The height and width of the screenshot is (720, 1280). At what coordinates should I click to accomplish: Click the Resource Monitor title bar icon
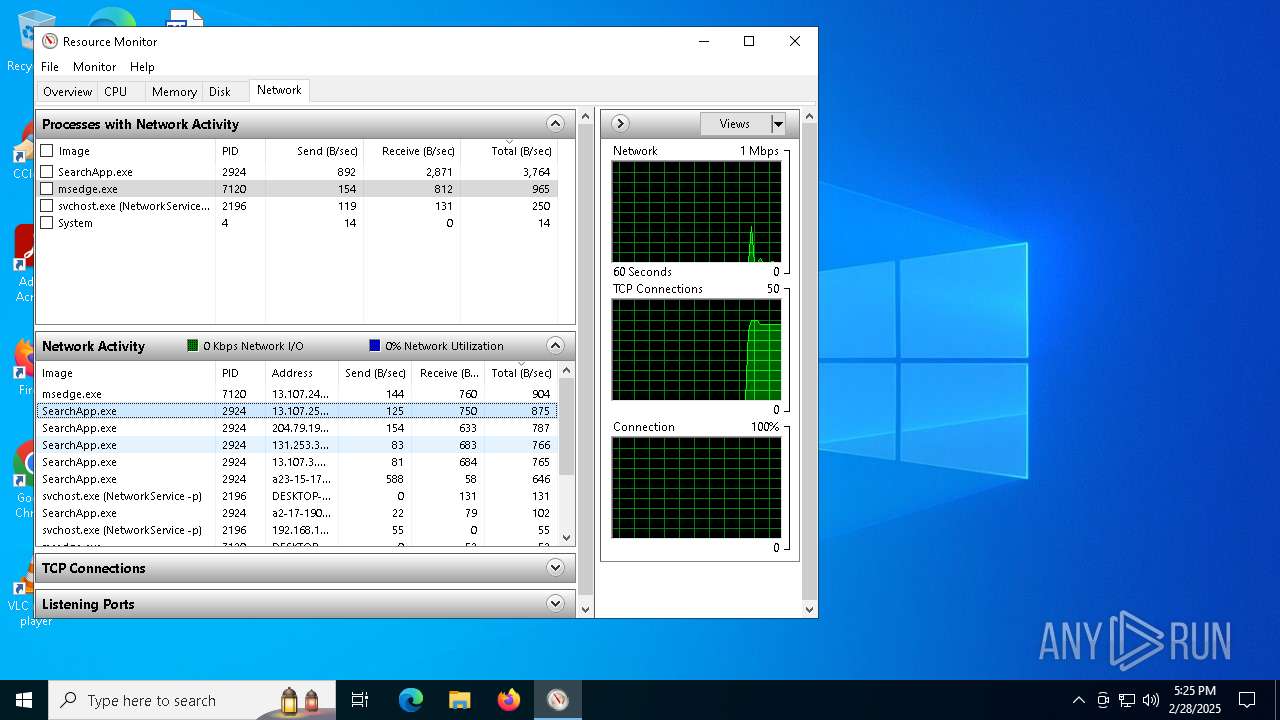coord(50,41)
